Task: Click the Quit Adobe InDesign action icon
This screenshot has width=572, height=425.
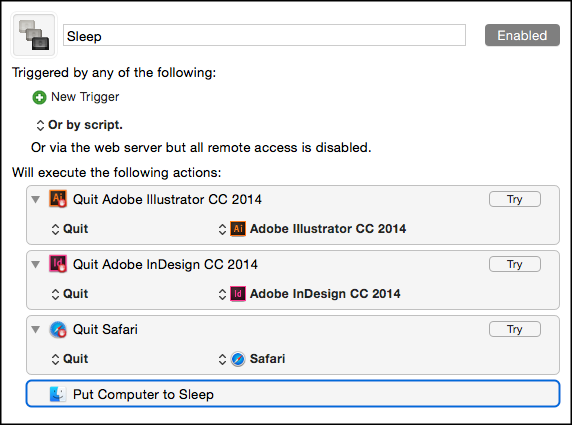Action: coord(58,264)
